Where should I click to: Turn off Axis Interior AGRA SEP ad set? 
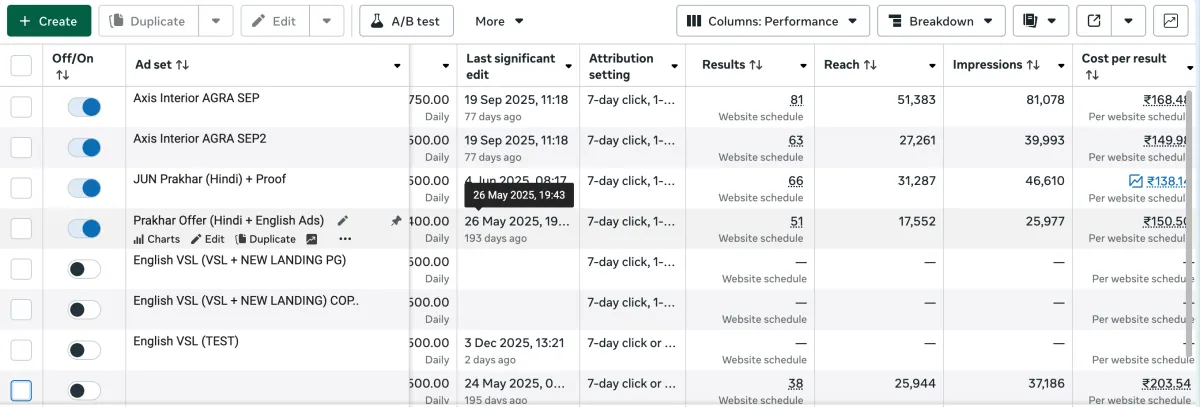point(84,107)
